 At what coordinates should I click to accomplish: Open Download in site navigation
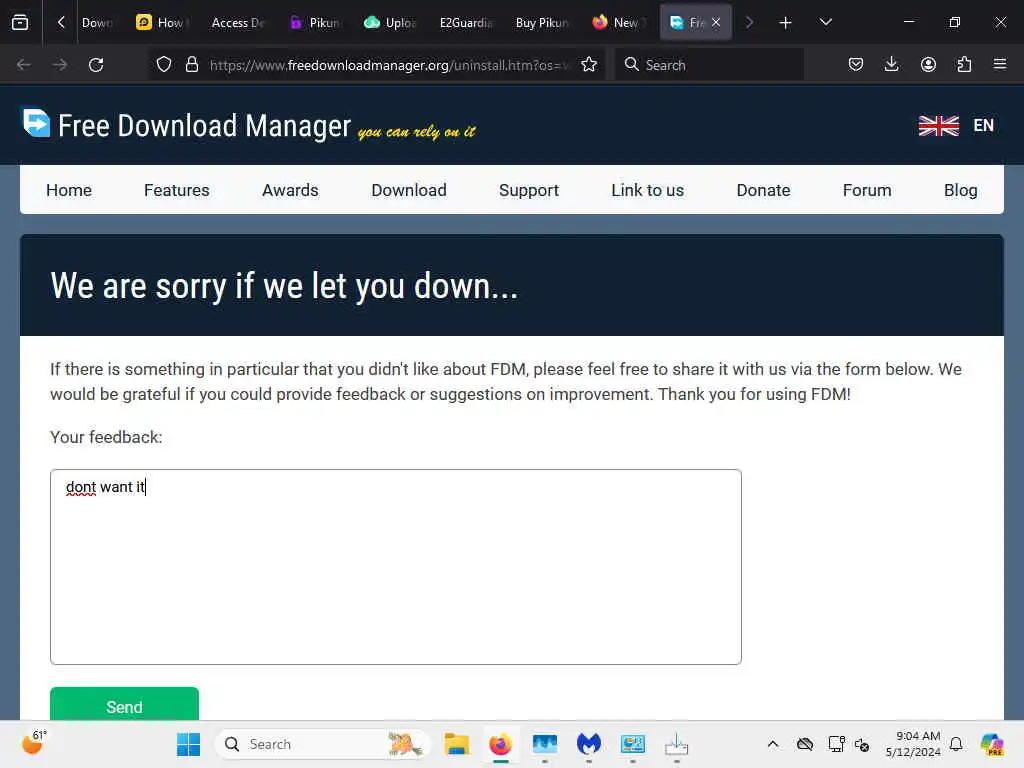pyautogui.click(x=409, y=190)
